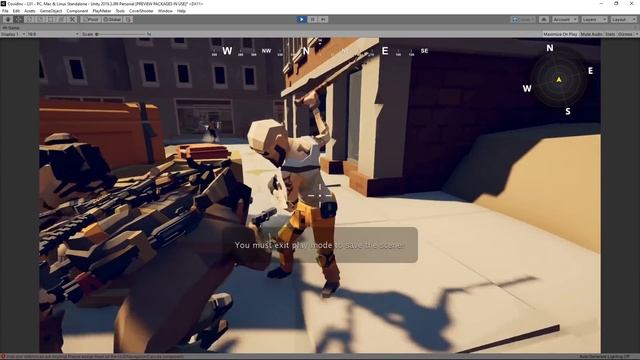Viewport: 640px width, 360px height.
Task: Select the Scale tool in toolbar
Action: click(x=40, y=19)
